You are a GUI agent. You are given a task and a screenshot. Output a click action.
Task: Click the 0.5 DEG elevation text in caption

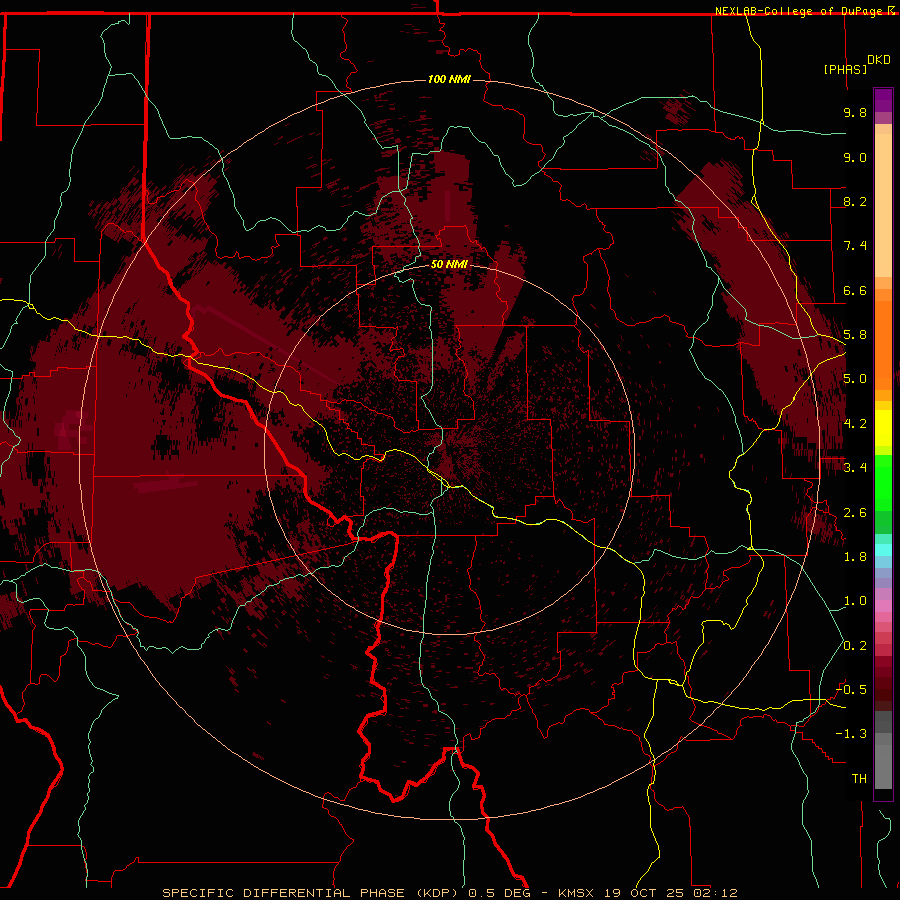[501, 893]
